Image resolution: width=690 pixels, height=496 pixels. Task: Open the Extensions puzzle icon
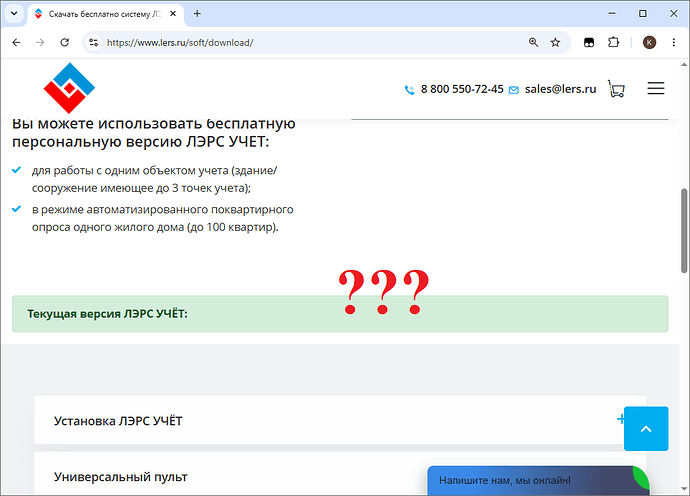click(613, 42)
